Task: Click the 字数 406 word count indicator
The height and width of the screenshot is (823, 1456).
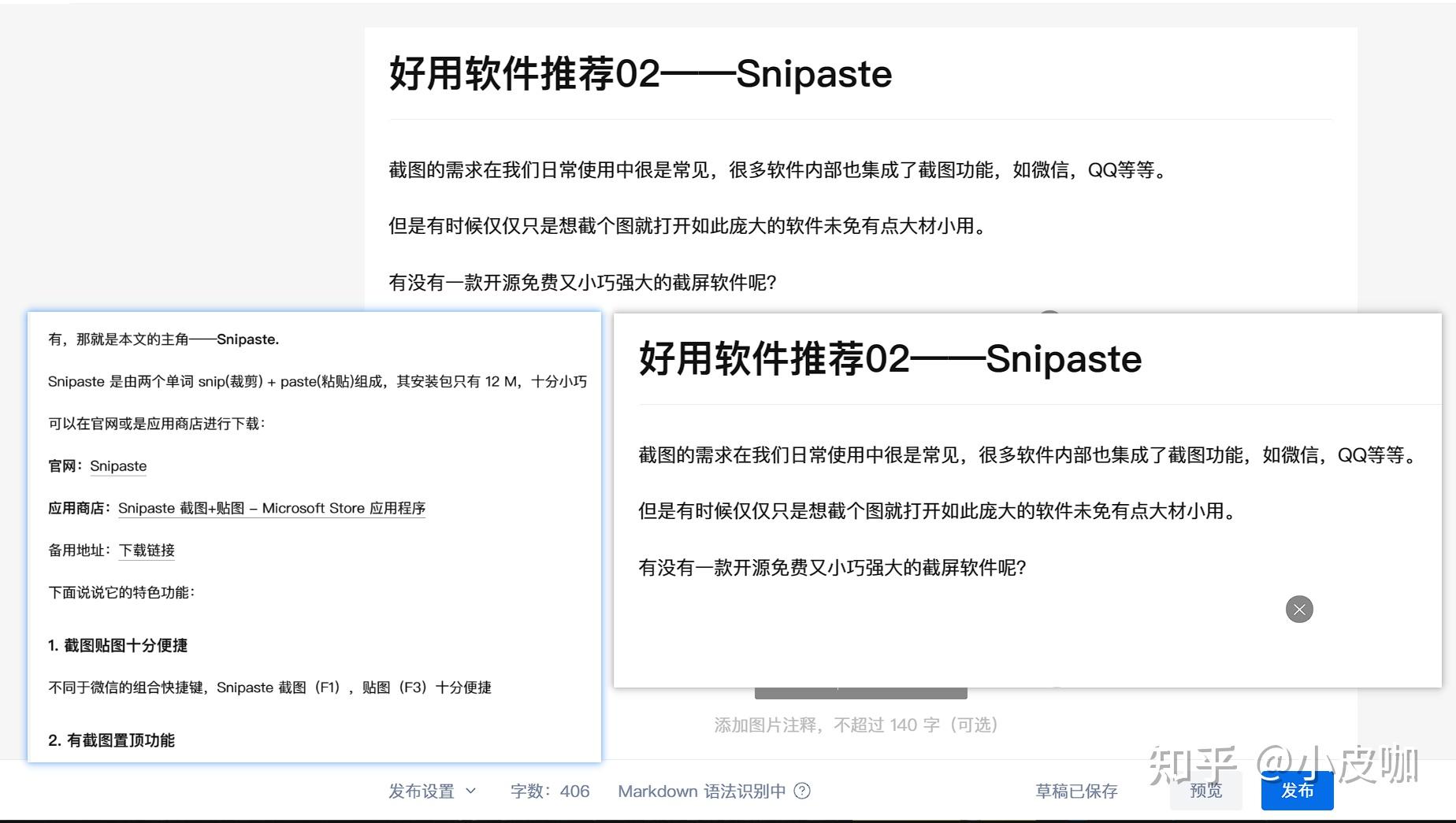Action: (x=551, y=791)
